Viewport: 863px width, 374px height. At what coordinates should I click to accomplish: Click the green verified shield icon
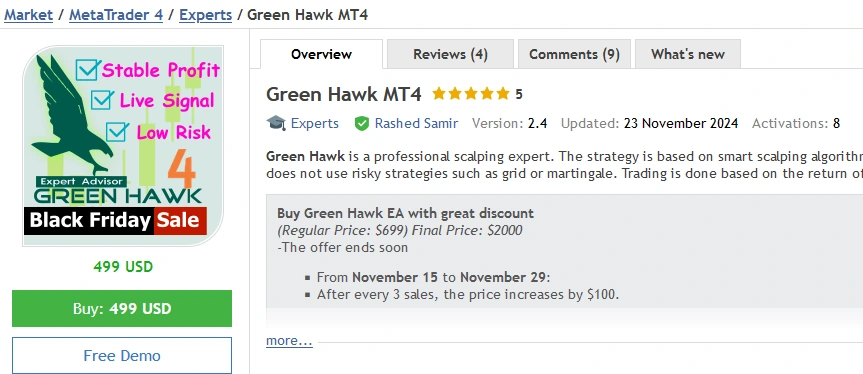click(x=362, y=123)
